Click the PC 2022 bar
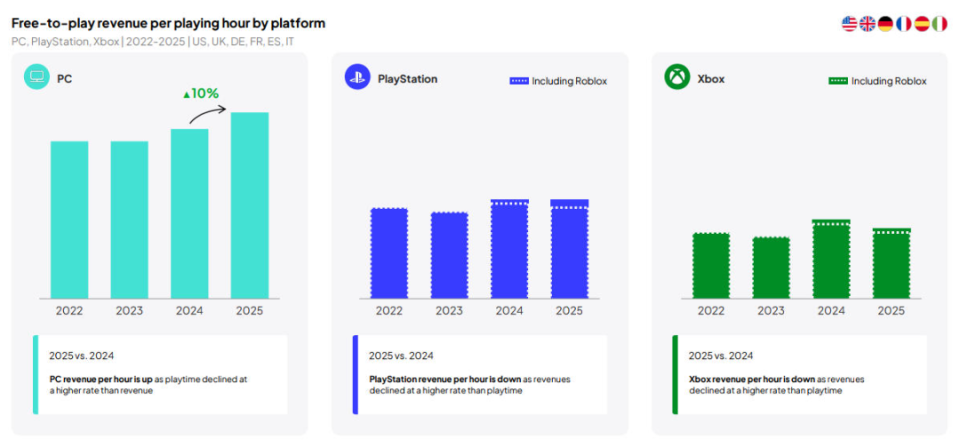The image size is (960, 441). 69,219
